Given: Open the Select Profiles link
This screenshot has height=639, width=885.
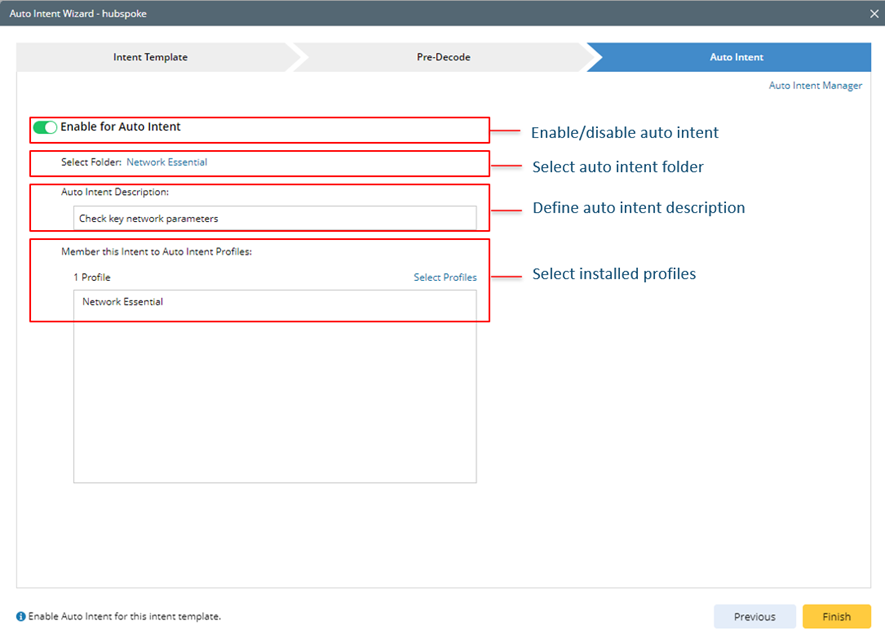Looking at the screenshot, I should (x=445, y=278).
